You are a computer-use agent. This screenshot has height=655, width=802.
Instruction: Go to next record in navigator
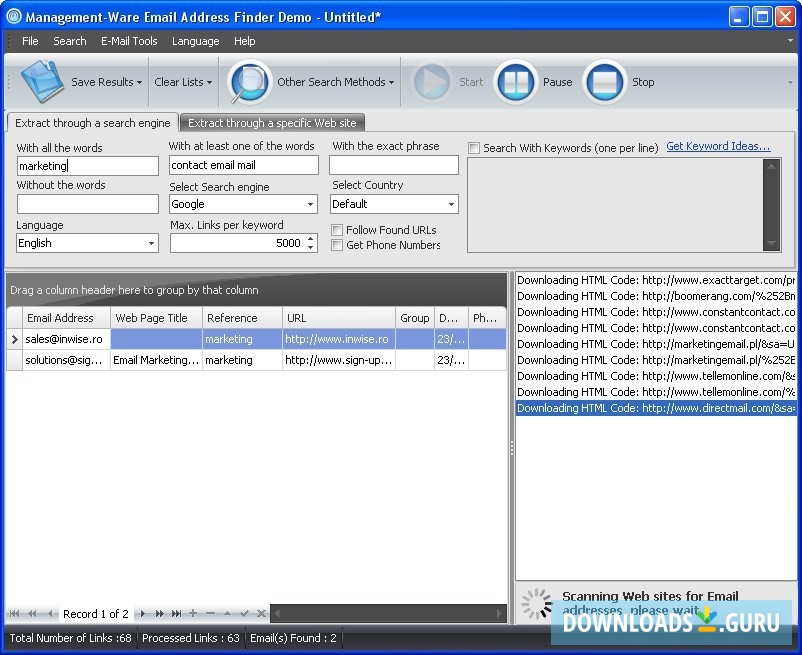click(x=143, y=613)
